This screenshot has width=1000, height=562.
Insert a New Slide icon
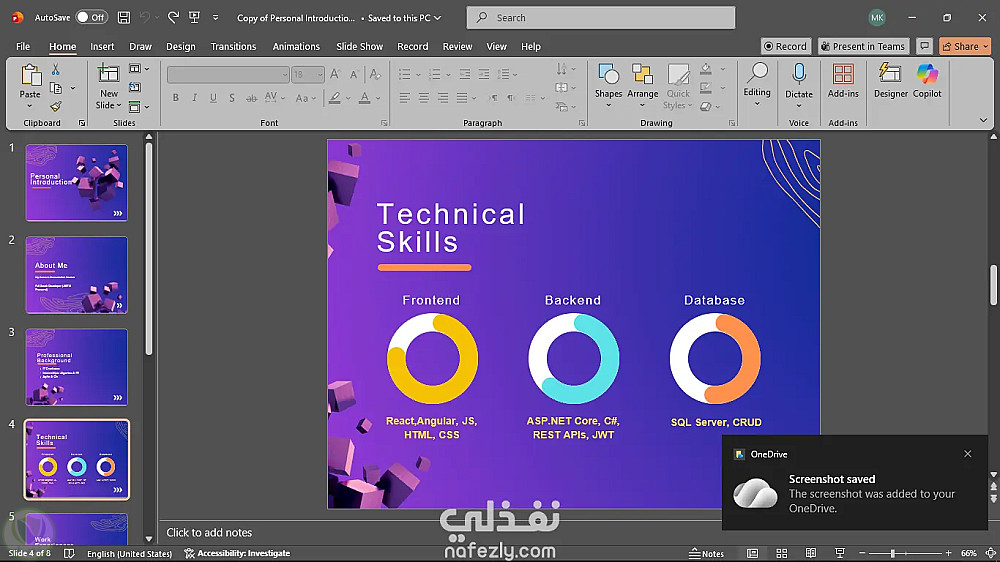108,73
